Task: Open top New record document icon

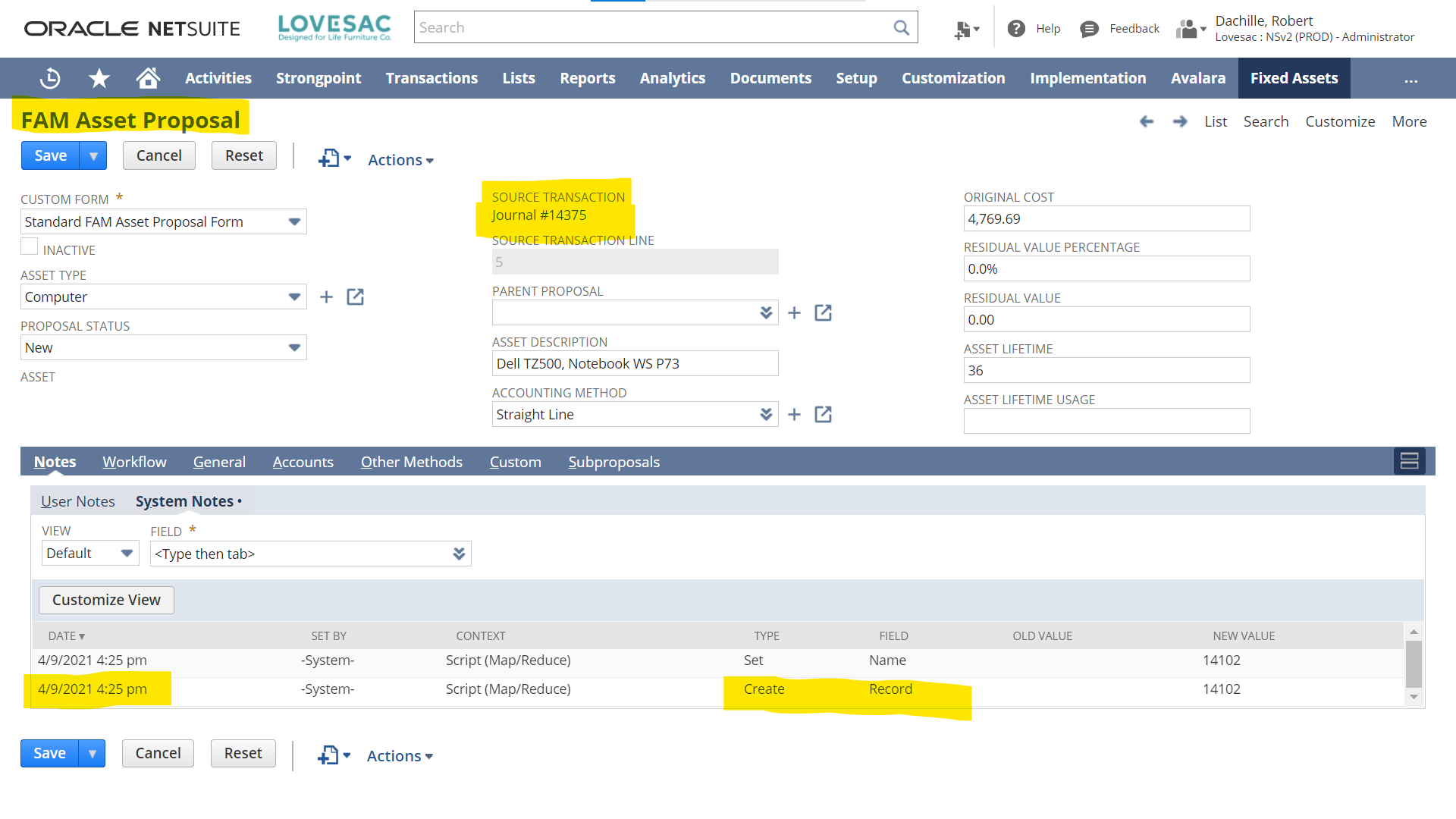Action: click(334, 158)
